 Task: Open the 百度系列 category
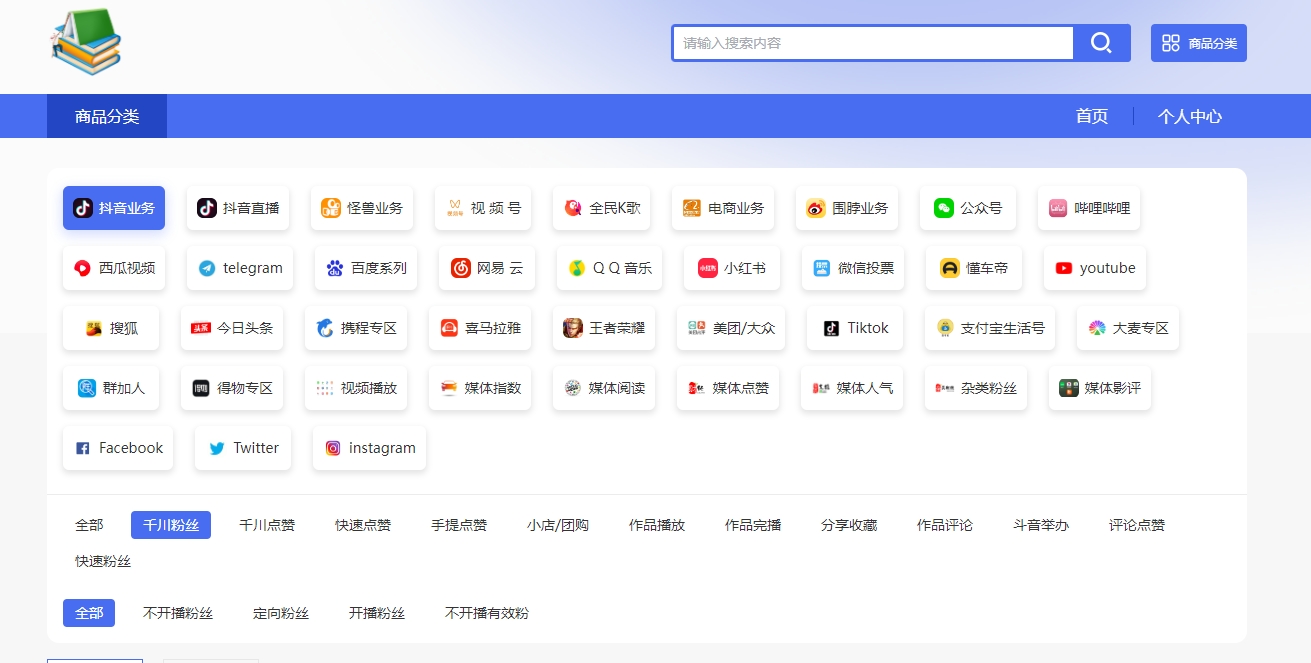click(366, 268)
